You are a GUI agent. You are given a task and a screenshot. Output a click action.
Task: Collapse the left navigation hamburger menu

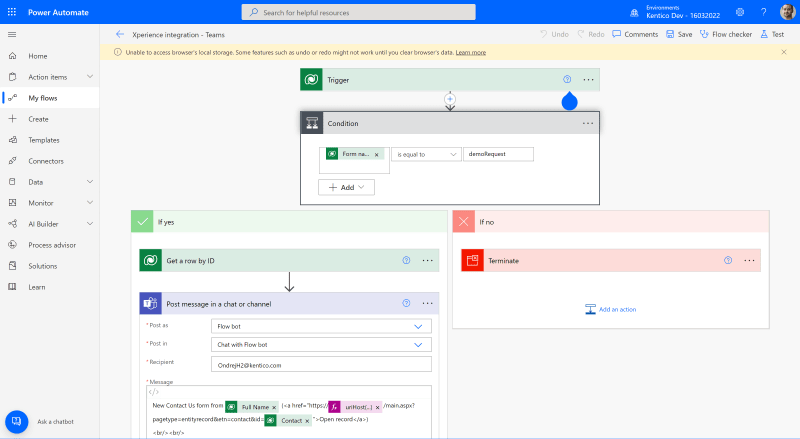[x=12, y=34]
